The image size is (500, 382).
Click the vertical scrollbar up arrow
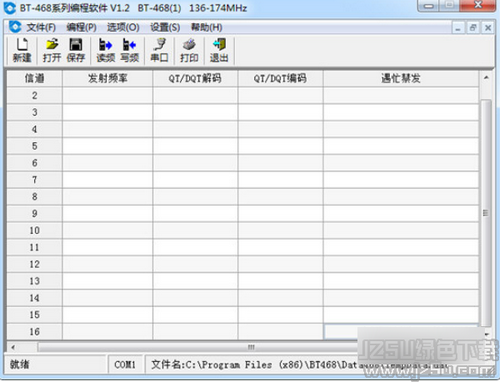486,78
